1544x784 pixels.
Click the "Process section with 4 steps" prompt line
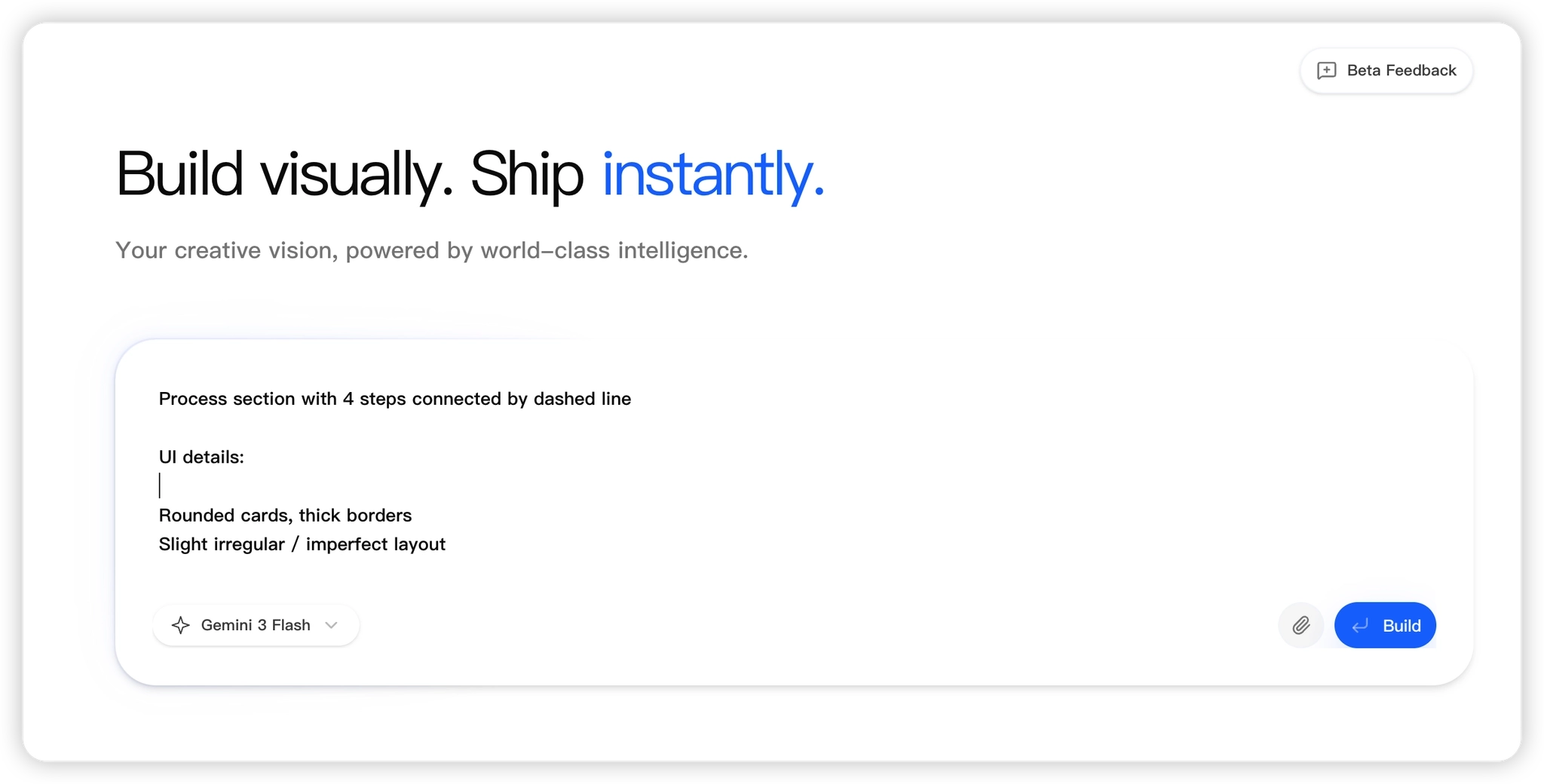point(394,399)
